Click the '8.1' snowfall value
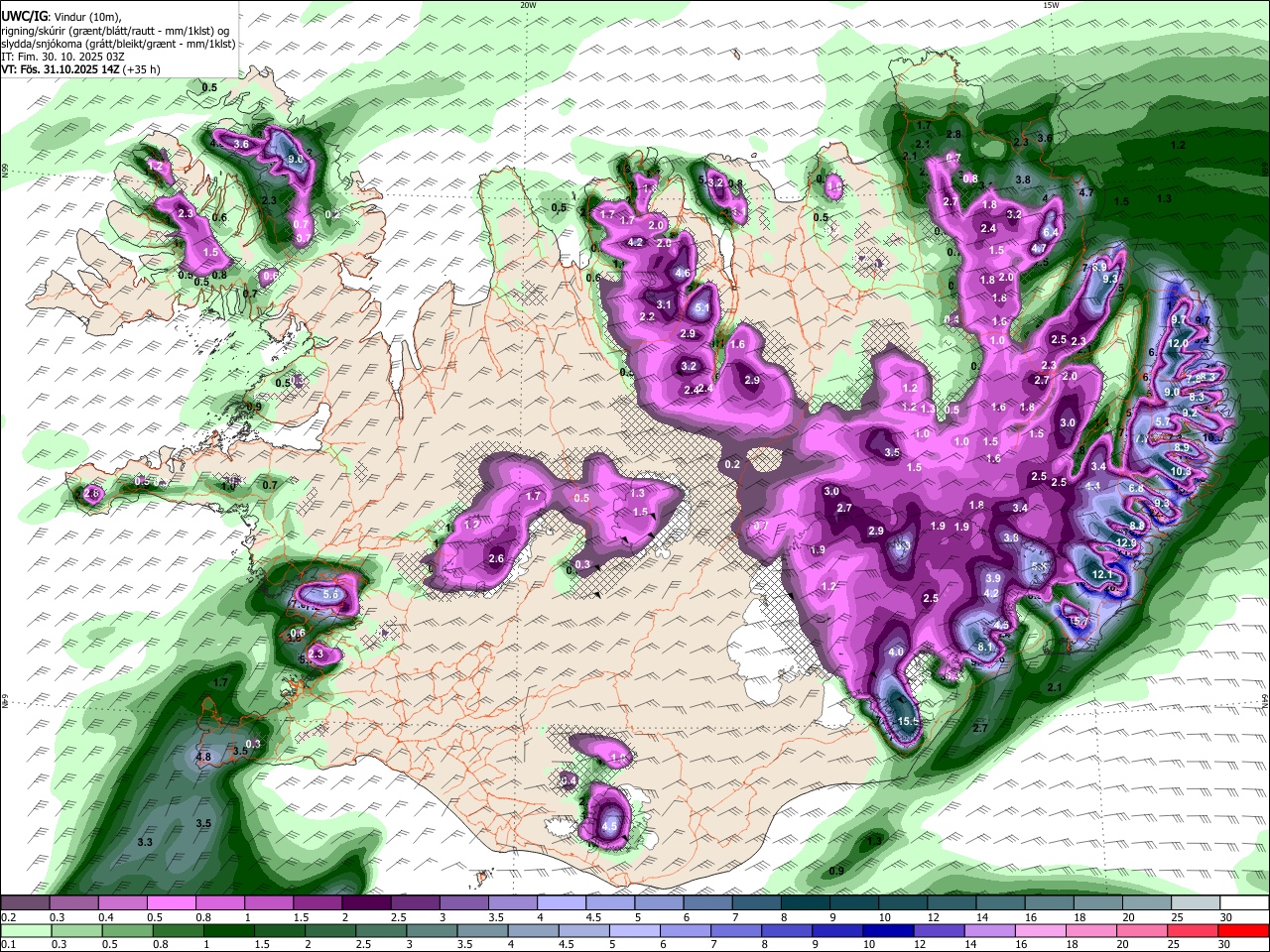The width and height of the screenshot is (1270, 952). point(985,648)
